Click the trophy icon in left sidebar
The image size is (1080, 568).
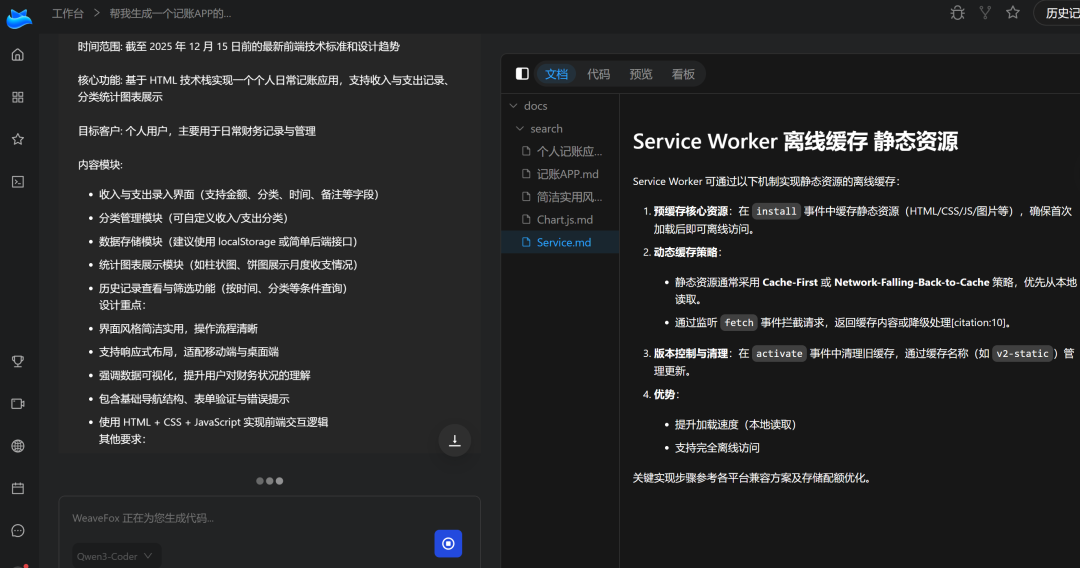pyautogui.click(x=17, y=361)
